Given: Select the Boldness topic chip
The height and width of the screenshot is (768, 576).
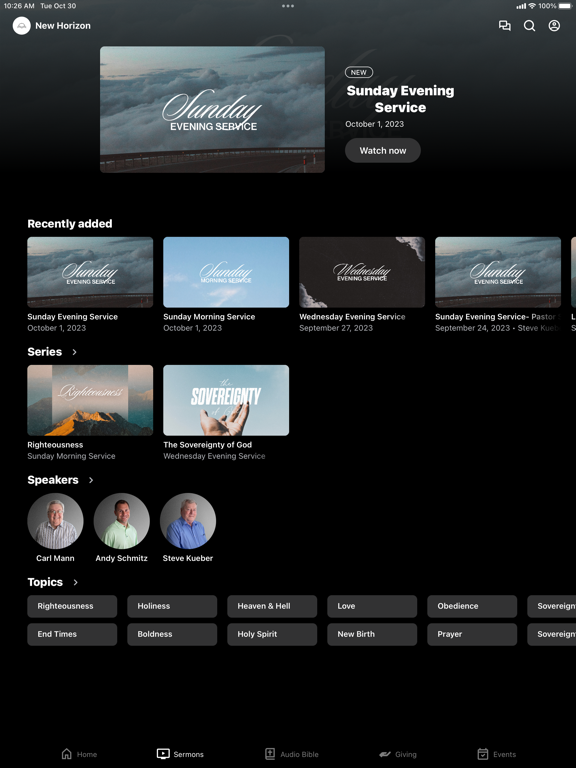Looking at the screenshot, I should click(x=172, y=634).
